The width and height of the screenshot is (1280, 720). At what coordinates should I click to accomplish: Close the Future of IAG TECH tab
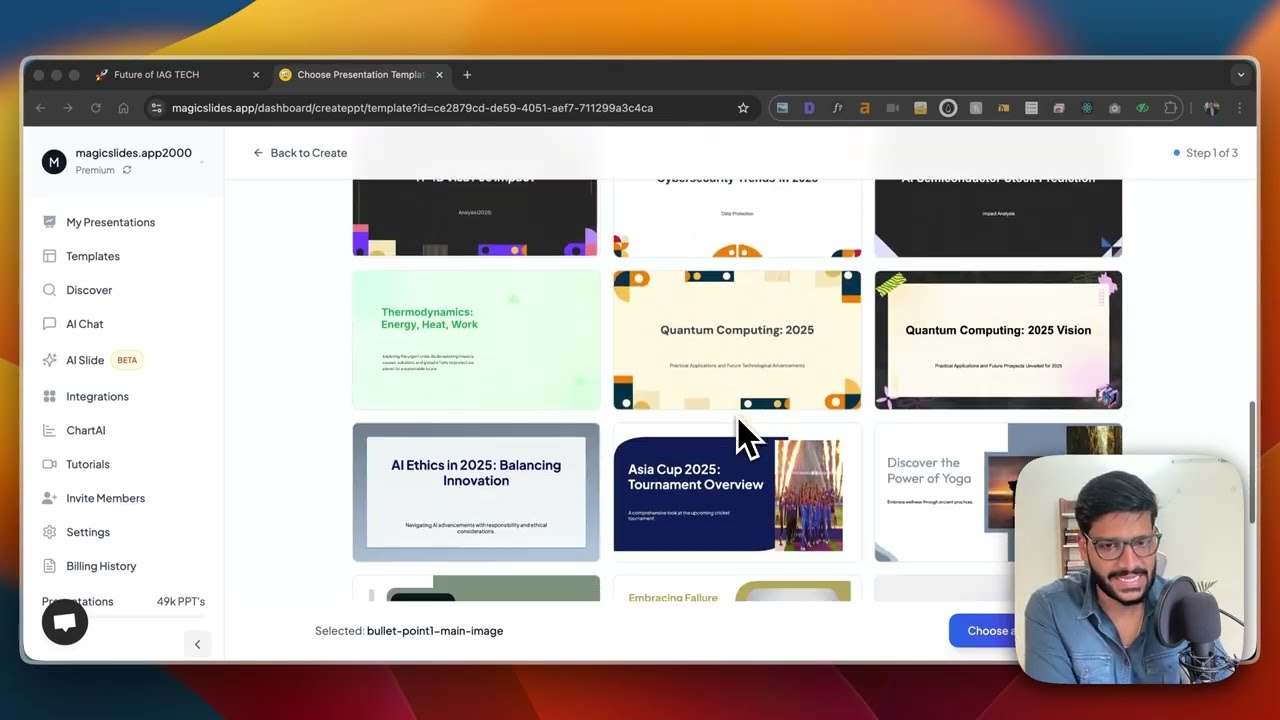[x=256, y=75]
